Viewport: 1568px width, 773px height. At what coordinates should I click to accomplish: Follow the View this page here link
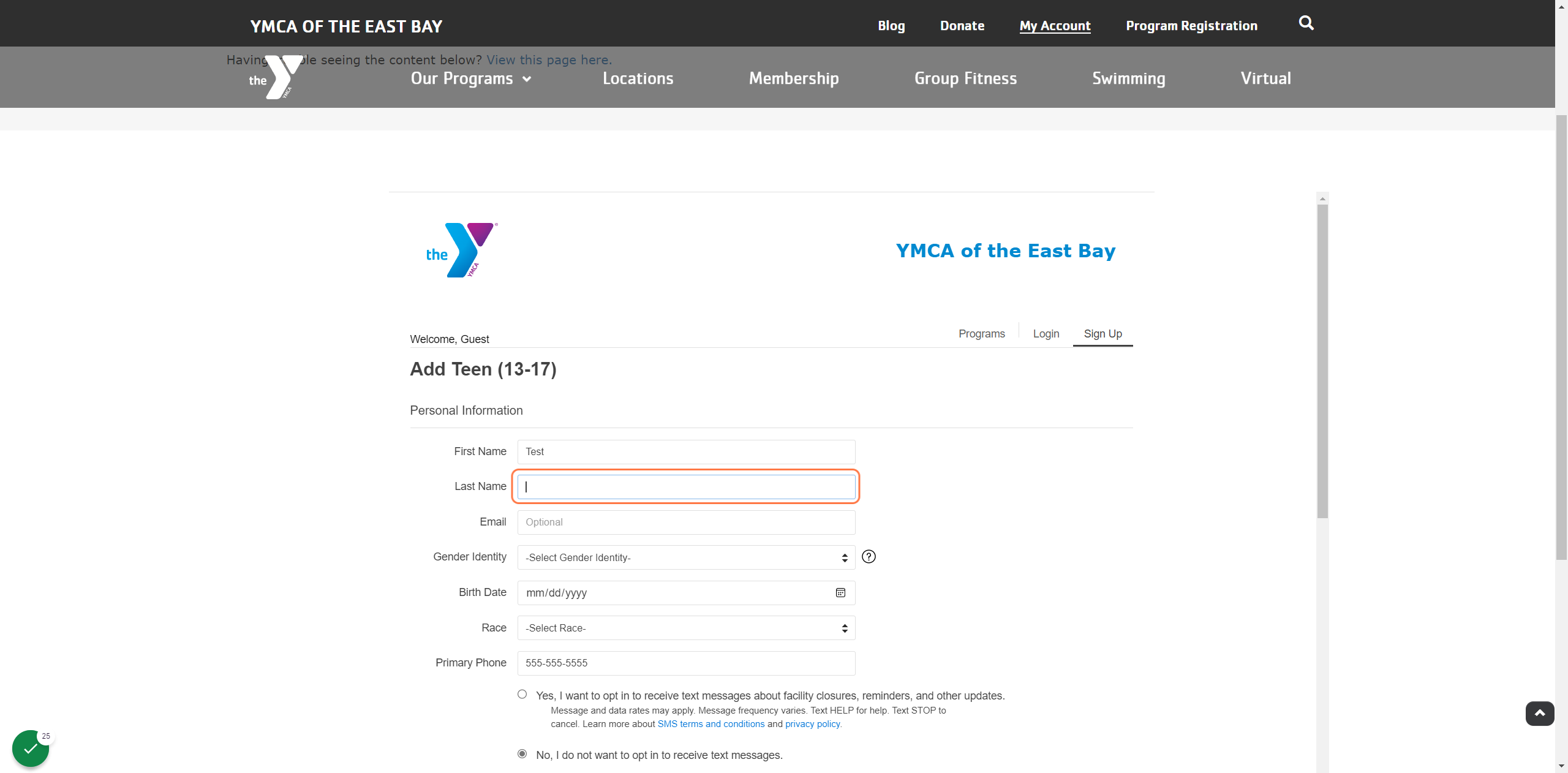pos(549,60)
